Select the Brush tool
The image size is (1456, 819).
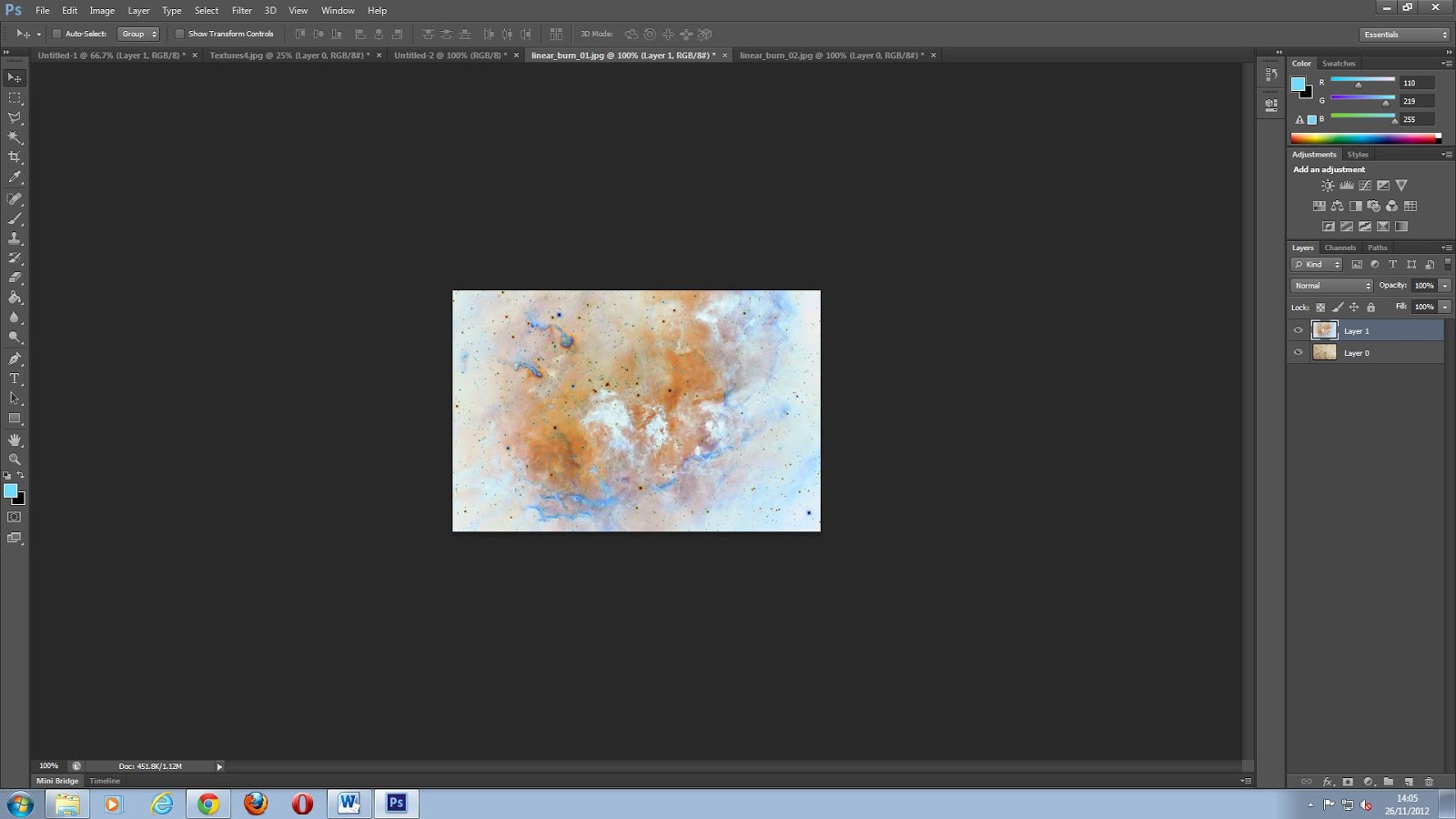(15, 218)
